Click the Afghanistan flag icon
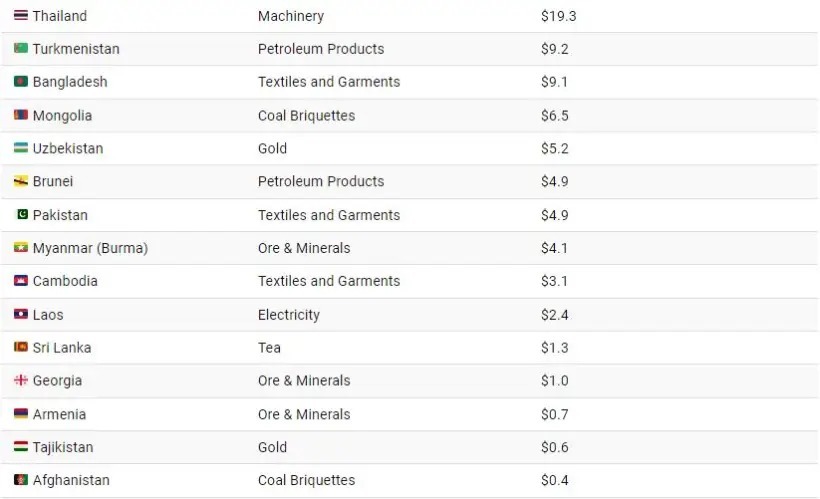This screenshot has height=499, width=820. point(21,479)
